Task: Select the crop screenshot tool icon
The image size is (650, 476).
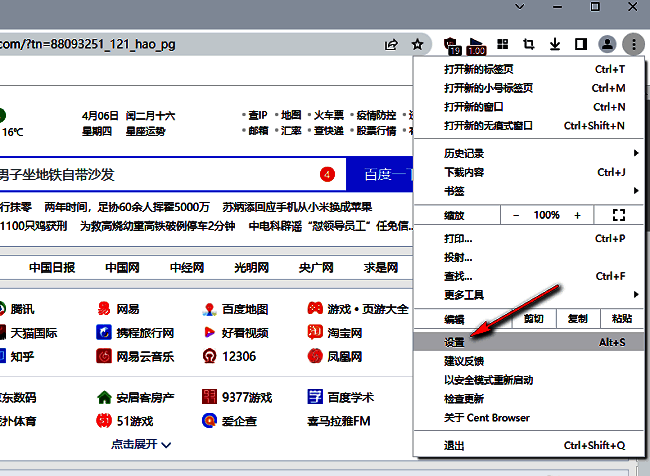Action: (529, 44)
